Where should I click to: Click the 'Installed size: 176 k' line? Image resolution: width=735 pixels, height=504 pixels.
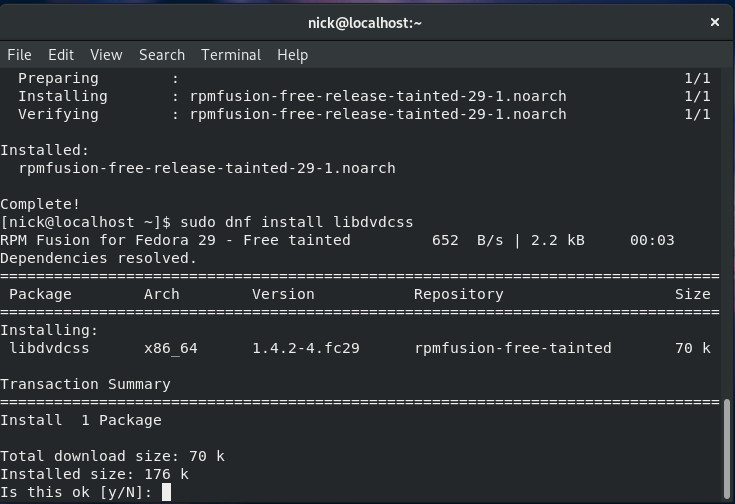point(94,474)
